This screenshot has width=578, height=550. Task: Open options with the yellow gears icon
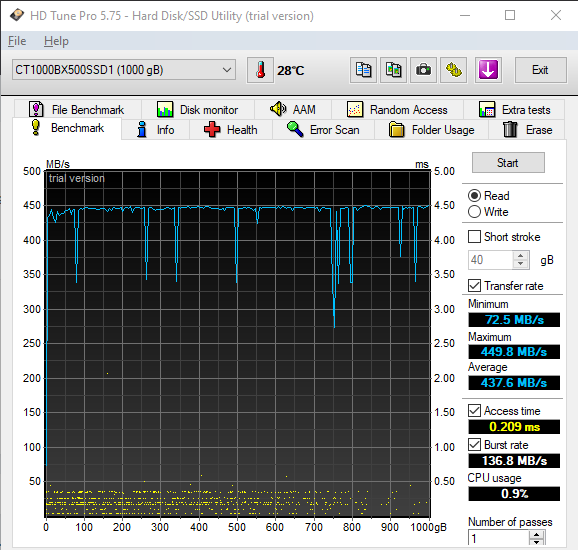454,70
